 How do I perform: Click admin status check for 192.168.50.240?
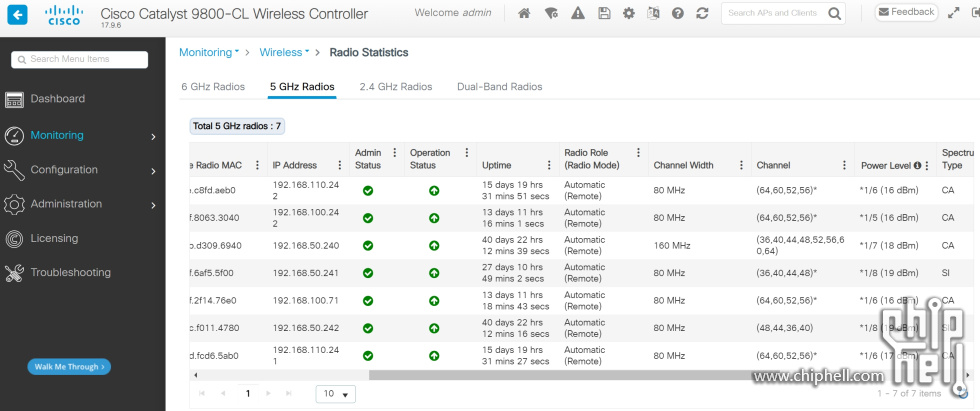[x=368, y=245]
